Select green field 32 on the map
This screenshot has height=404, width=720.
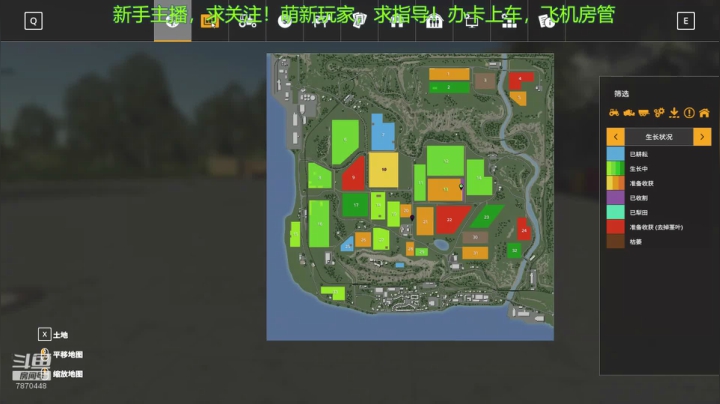pos(514,251)
